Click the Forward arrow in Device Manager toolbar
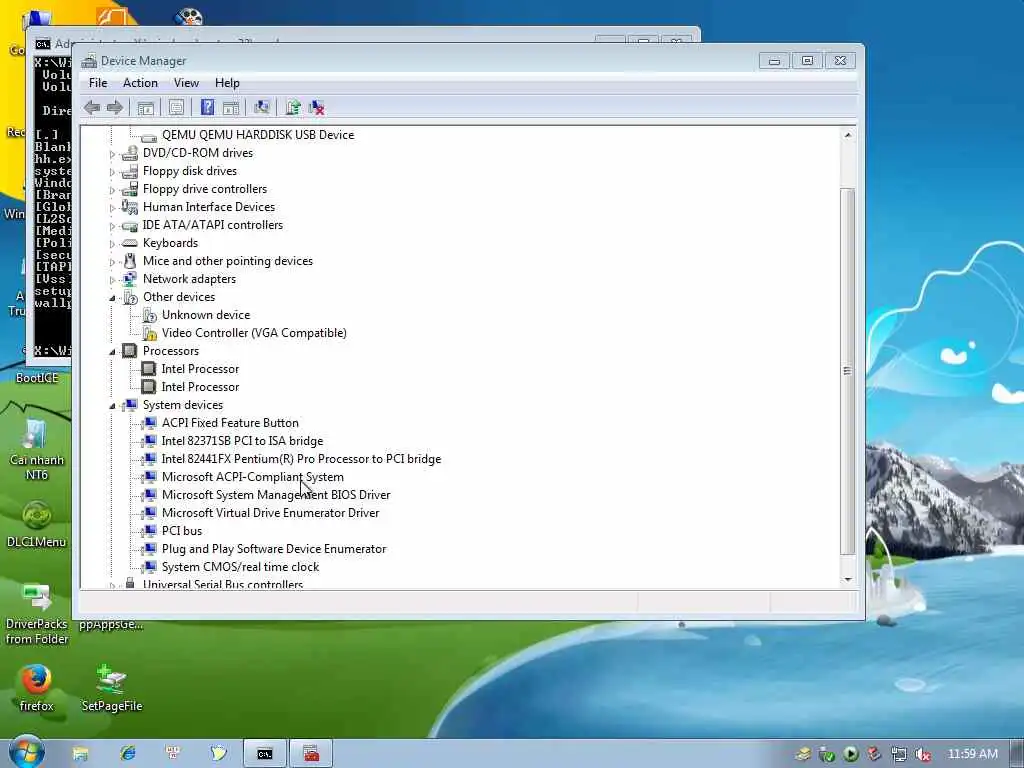This screenshot has height=768, width=1024. click(x=115, y=108)
